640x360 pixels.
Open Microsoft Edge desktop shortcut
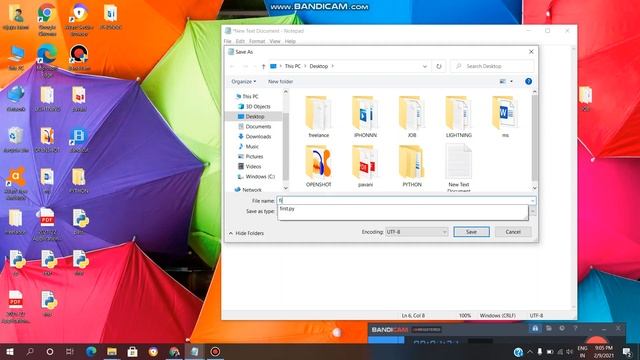(47, 60)
